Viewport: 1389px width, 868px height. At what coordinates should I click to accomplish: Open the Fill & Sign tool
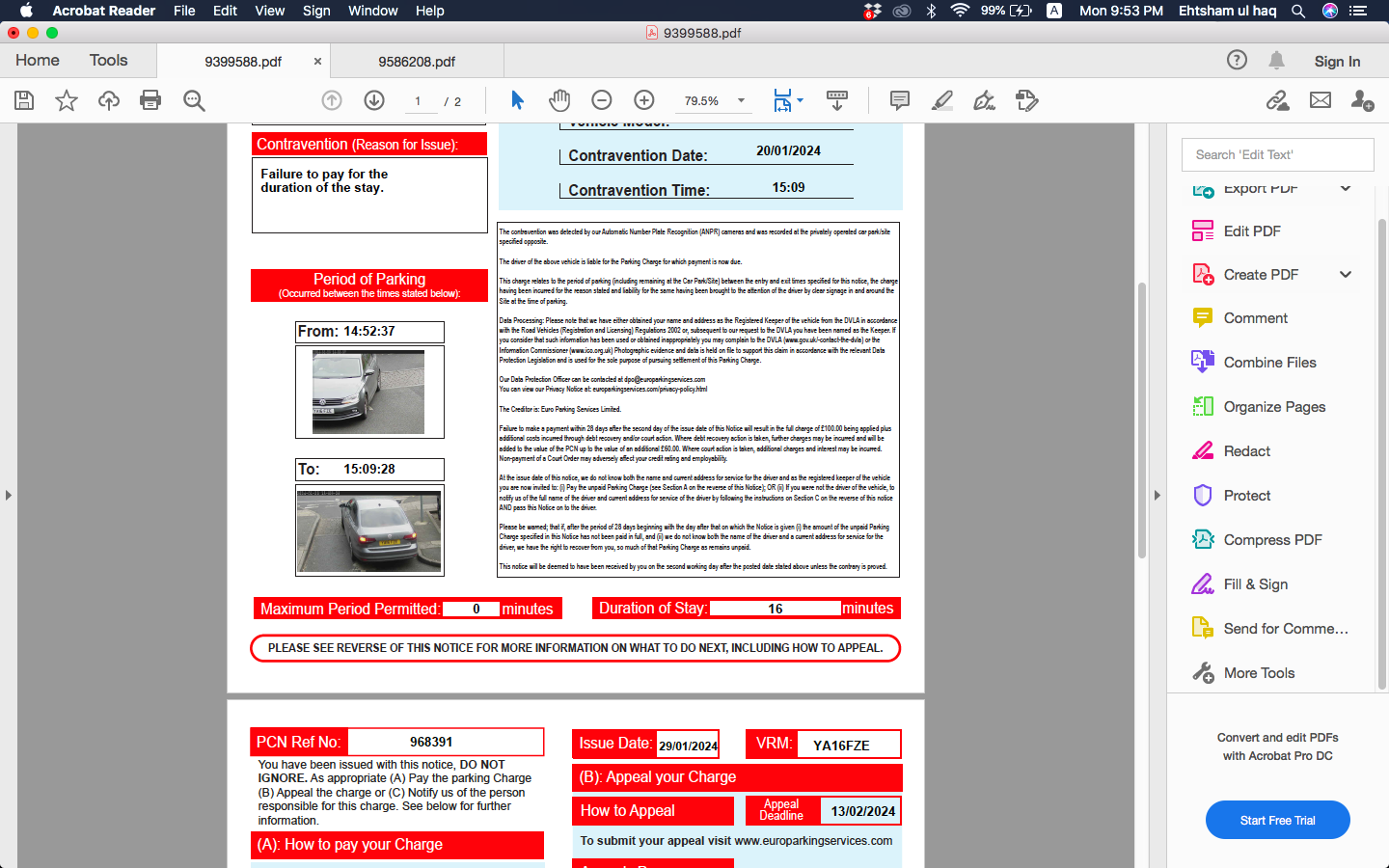click(x=1255, y=584)
